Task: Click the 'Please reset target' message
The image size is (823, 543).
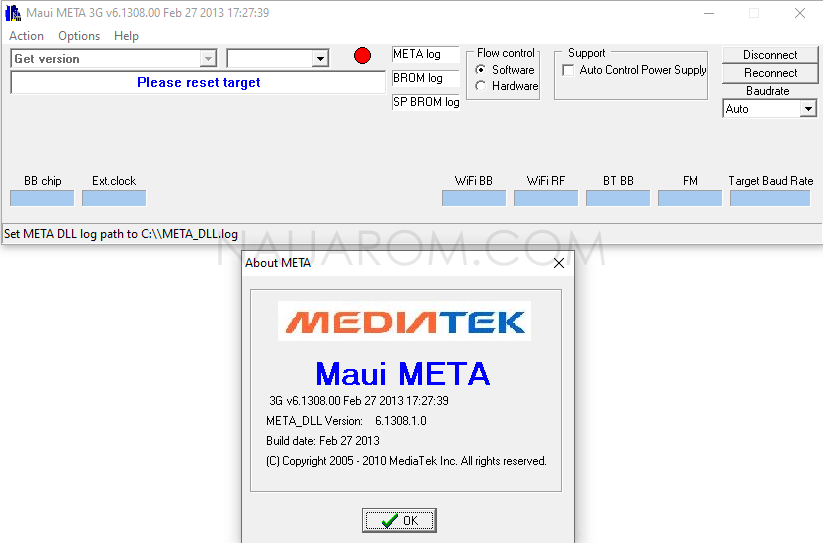Action: pyautogui.click(x=198, y=82)
